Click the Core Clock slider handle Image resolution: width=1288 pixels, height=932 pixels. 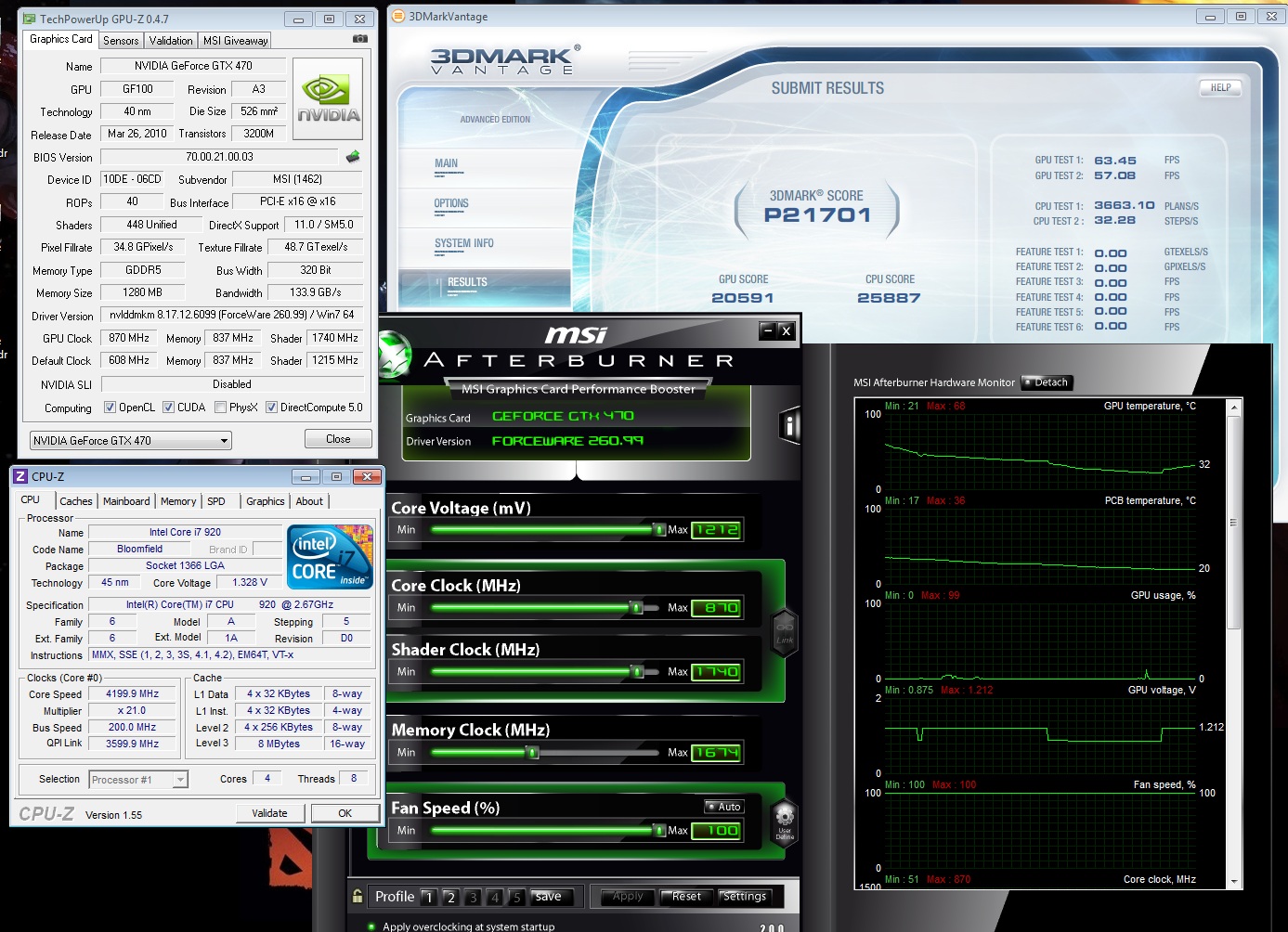tap(636, 608)
